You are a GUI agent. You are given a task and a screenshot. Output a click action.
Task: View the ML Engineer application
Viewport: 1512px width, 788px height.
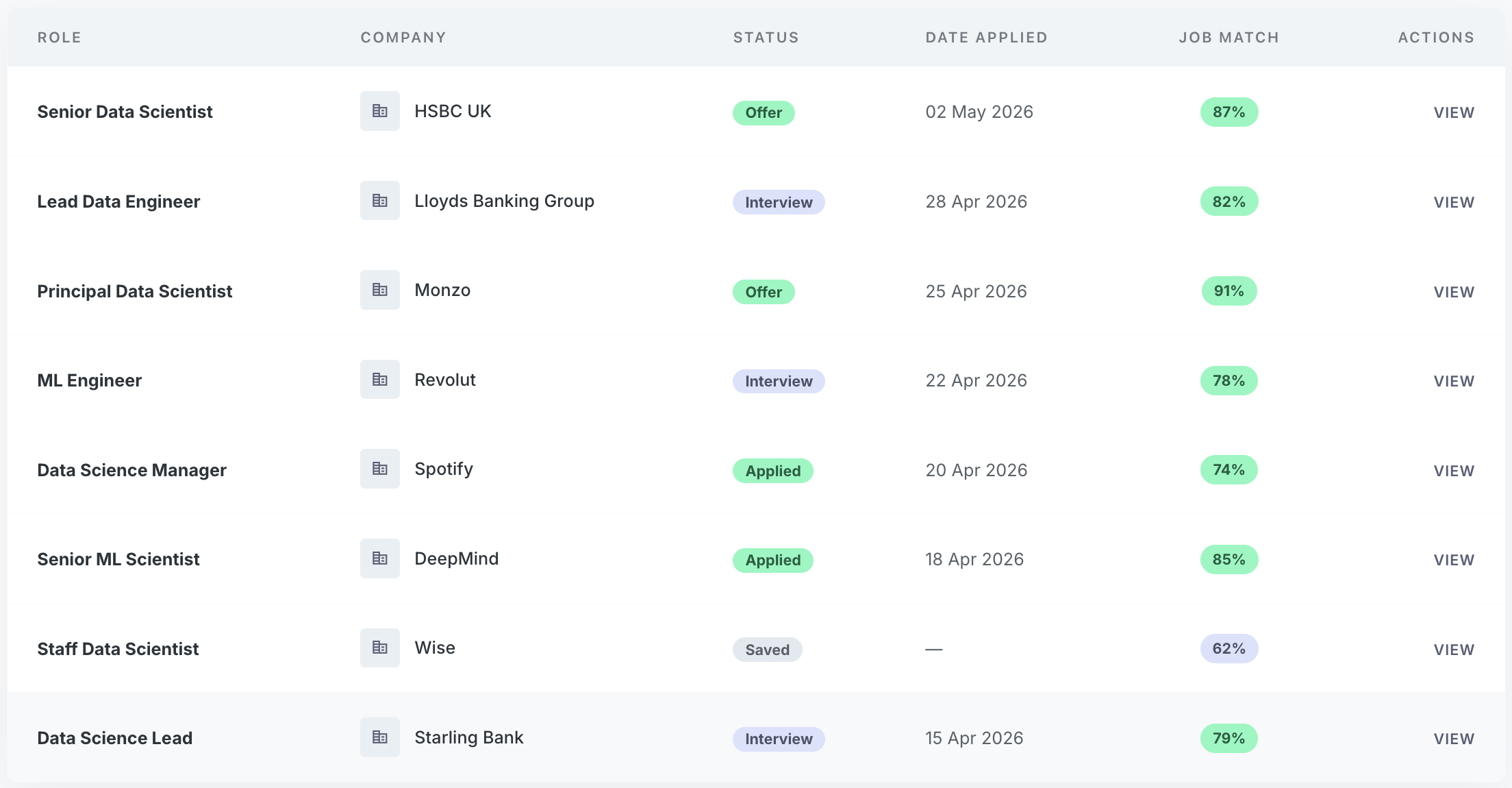[1454, 381]
